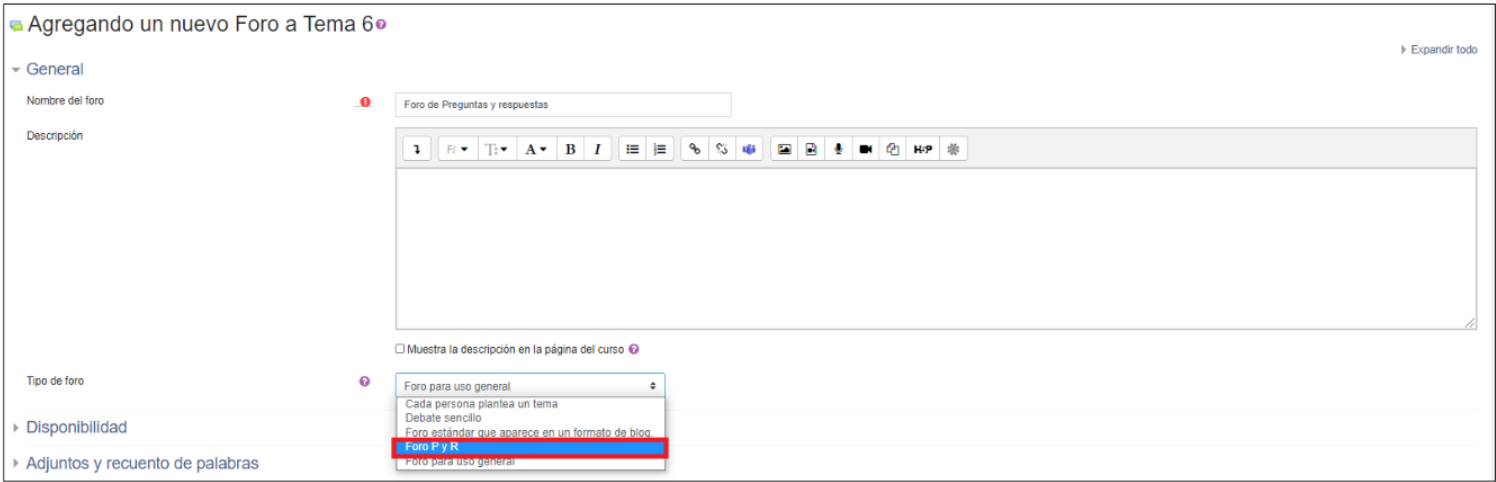Insert an unordered bullet list

click(632, 150)
